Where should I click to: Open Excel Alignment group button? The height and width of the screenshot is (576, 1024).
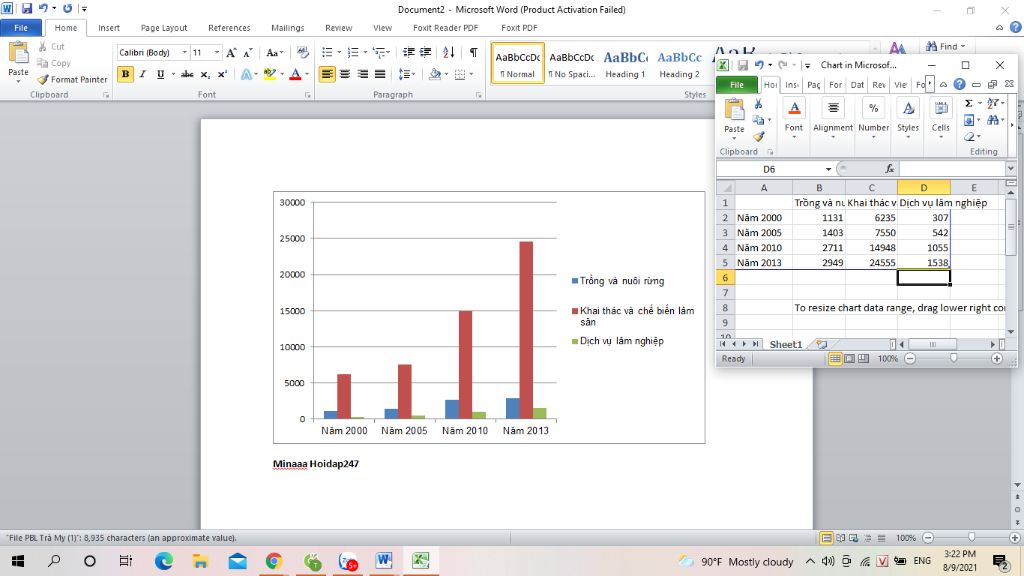(833, 116)
